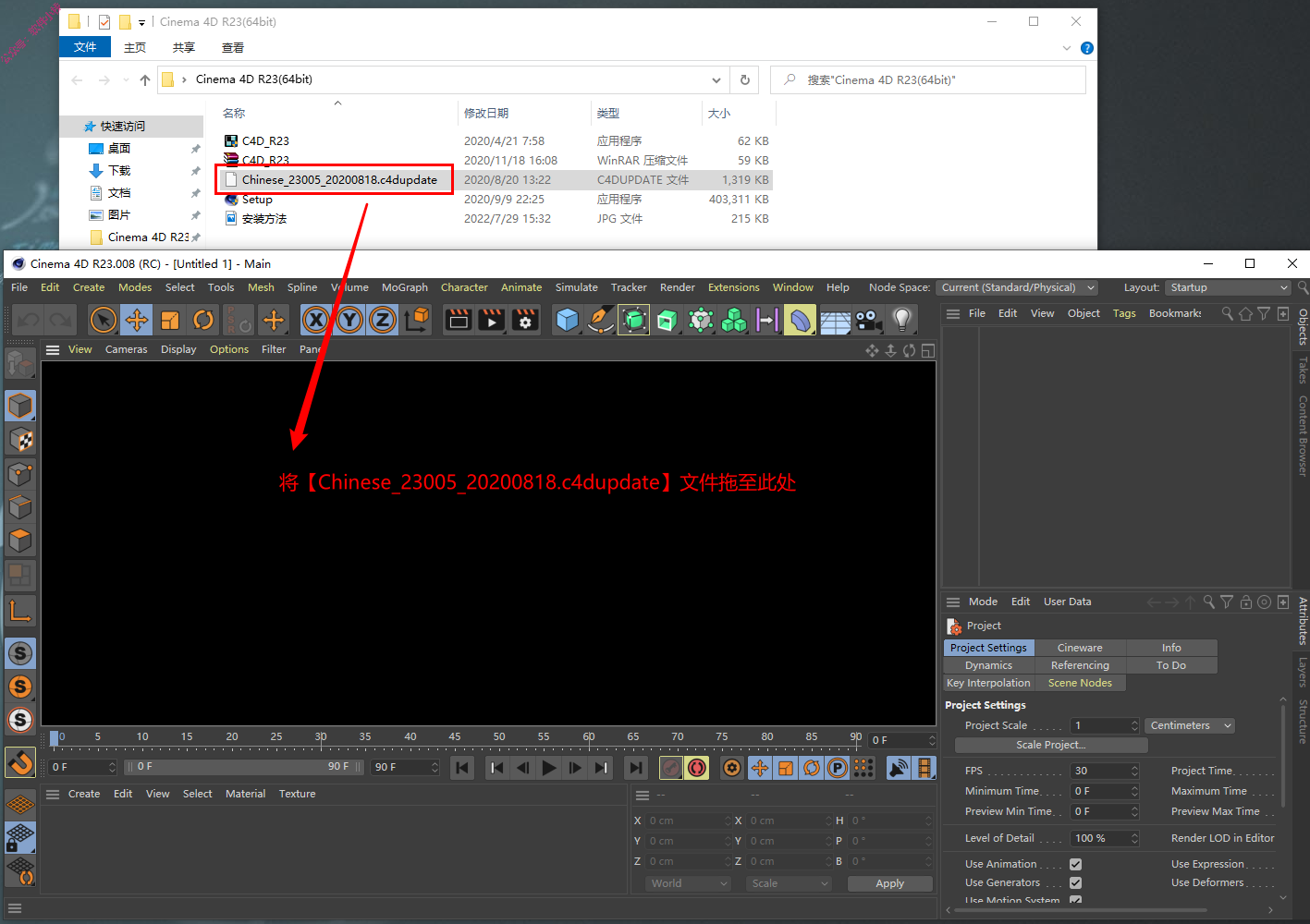The width and height of the screenshot is (1310, 924).
Task: Toggle sound playback speaker icon
Action: [x=898, y=768]
